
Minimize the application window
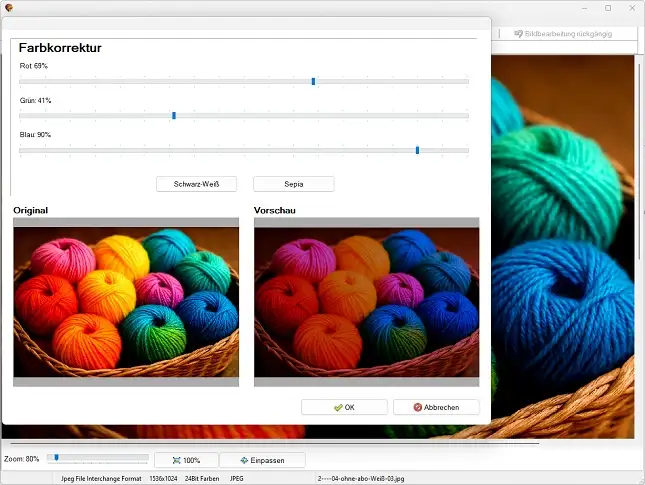(580, 8)
